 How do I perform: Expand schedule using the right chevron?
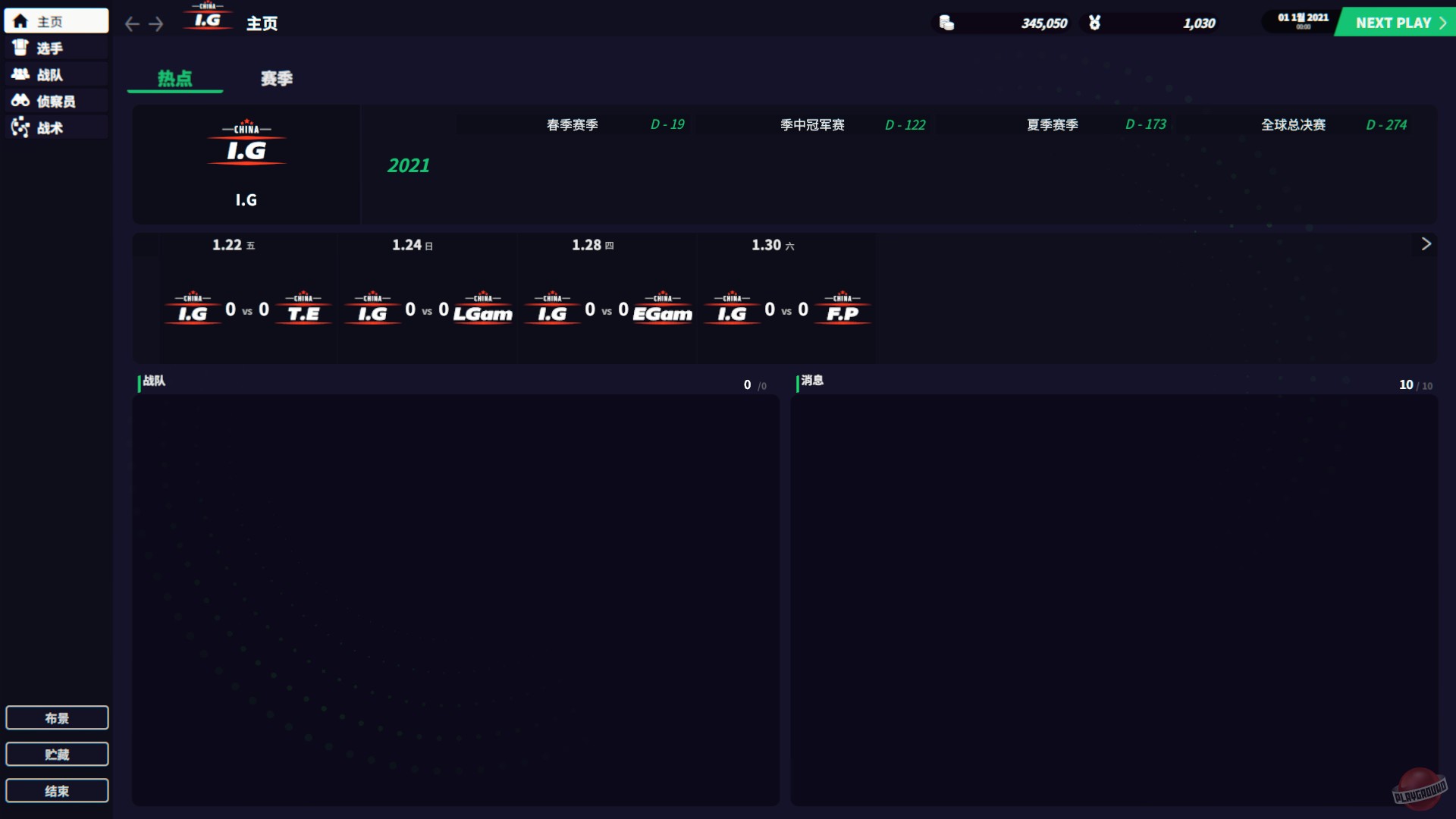1426,244
